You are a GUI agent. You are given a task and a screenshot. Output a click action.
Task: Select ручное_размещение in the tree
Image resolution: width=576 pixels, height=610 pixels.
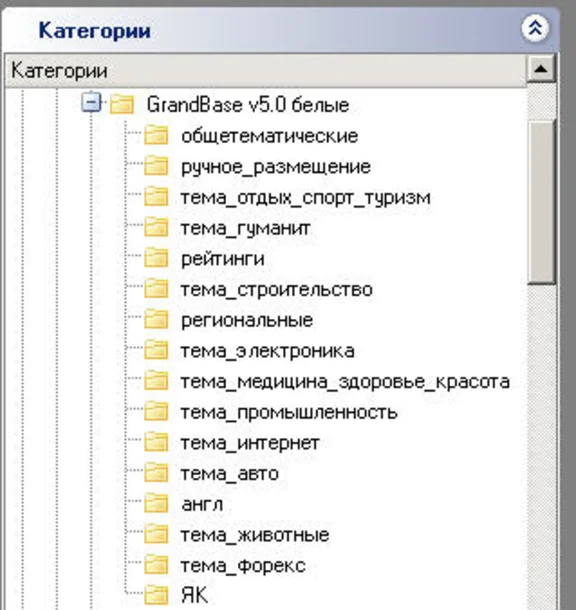pyautogui.click(x=276, y=167)
